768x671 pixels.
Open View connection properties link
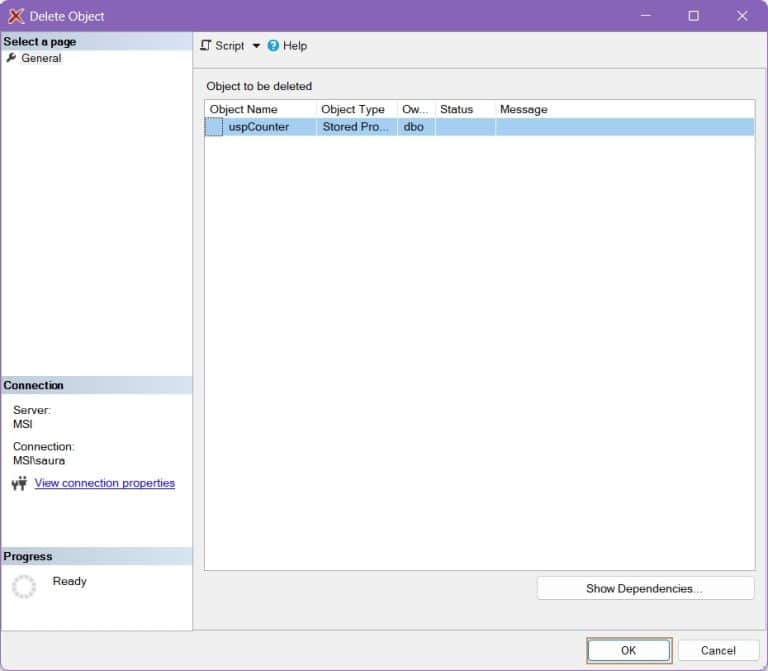coord(105,483)
